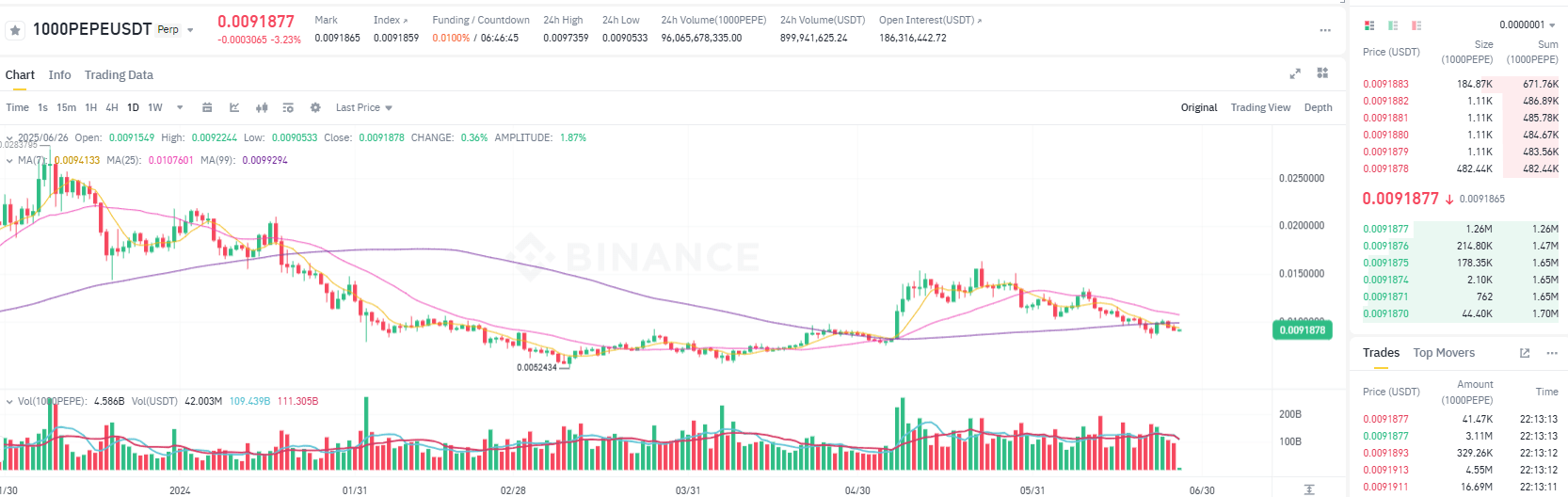The width and height of the screenshot is (1568, 497).
Task: Select the Trading View chart mode
Action: click(x=1260, y=107)
